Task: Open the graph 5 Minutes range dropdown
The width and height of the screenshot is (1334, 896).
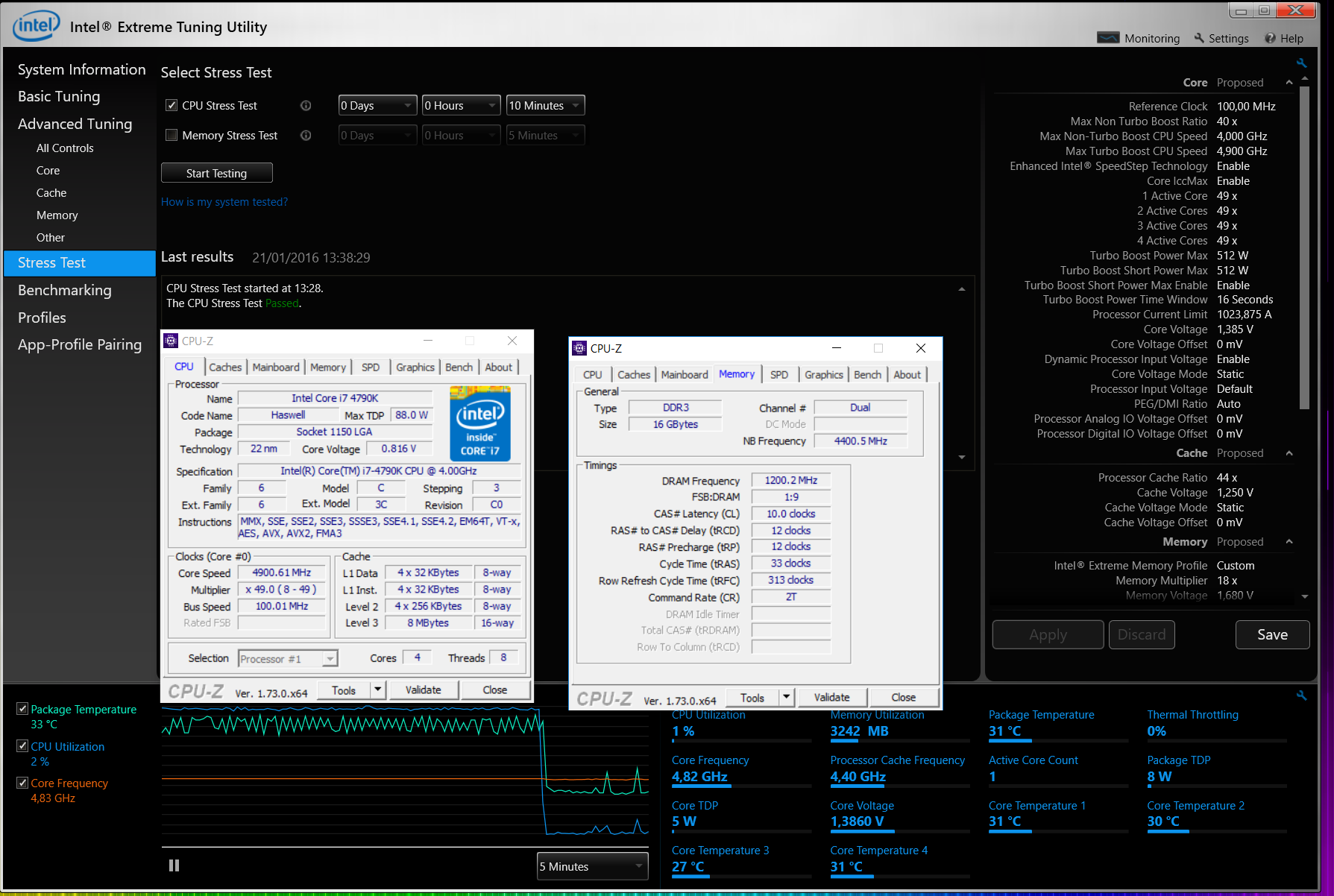Action: 592,866
